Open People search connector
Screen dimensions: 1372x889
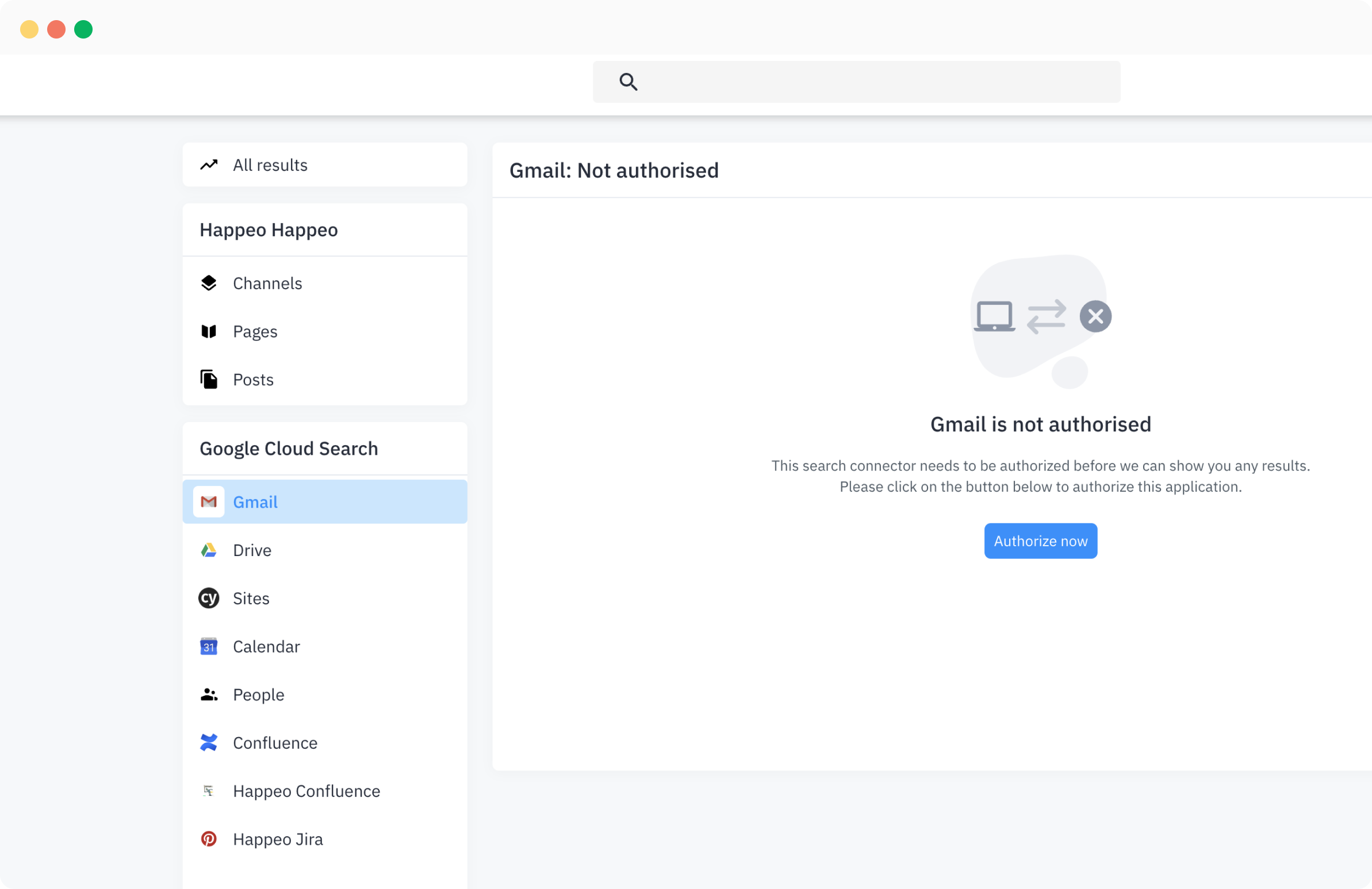point(324,695)
